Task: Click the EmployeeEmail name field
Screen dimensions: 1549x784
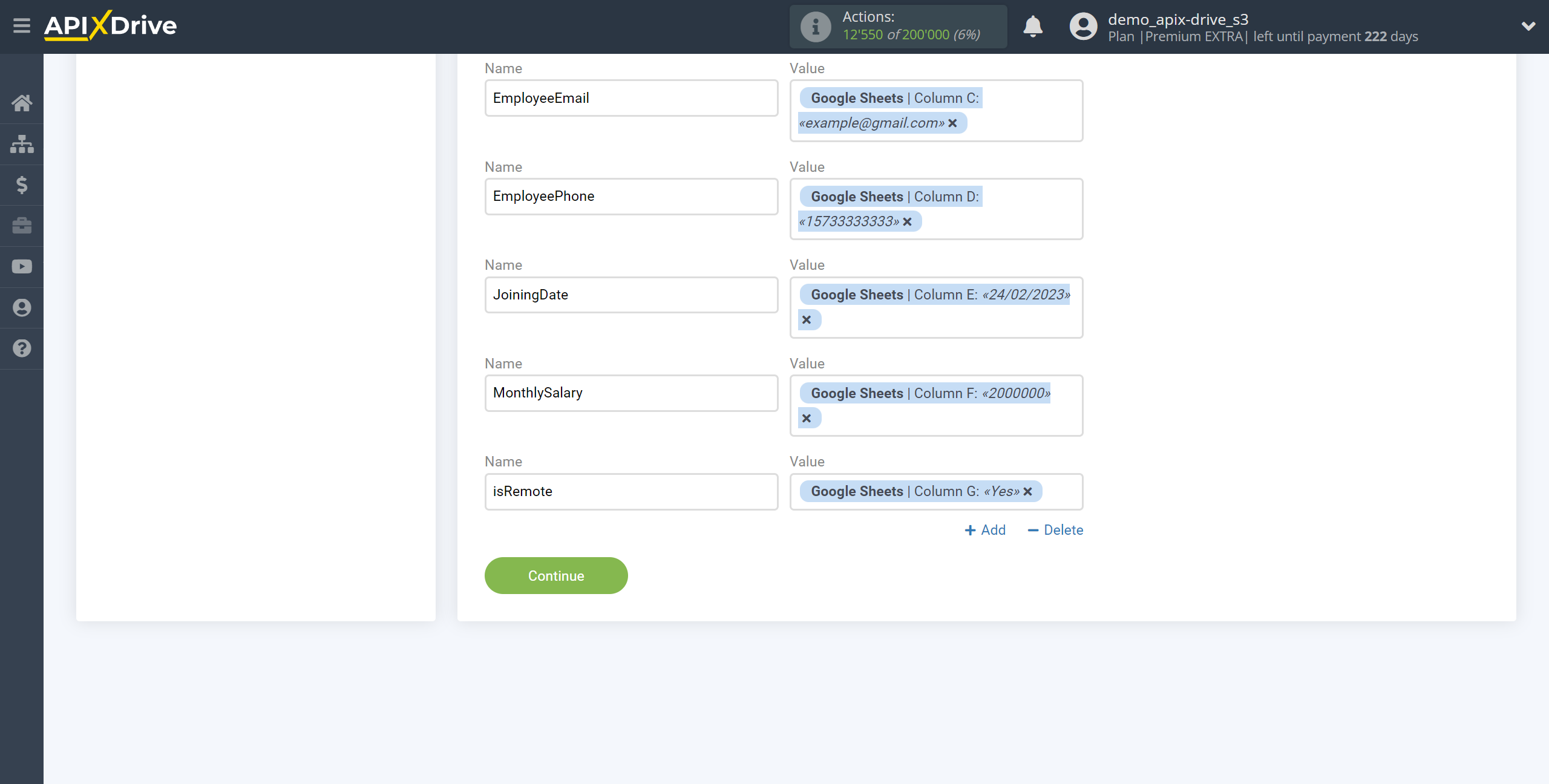Action: (x=631, y=98)
